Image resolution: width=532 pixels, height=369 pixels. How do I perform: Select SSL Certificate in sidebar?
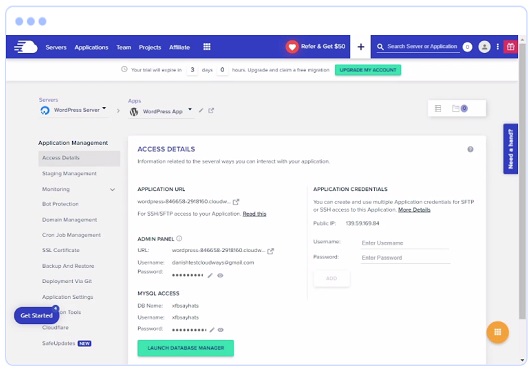(x=61, y=250)
